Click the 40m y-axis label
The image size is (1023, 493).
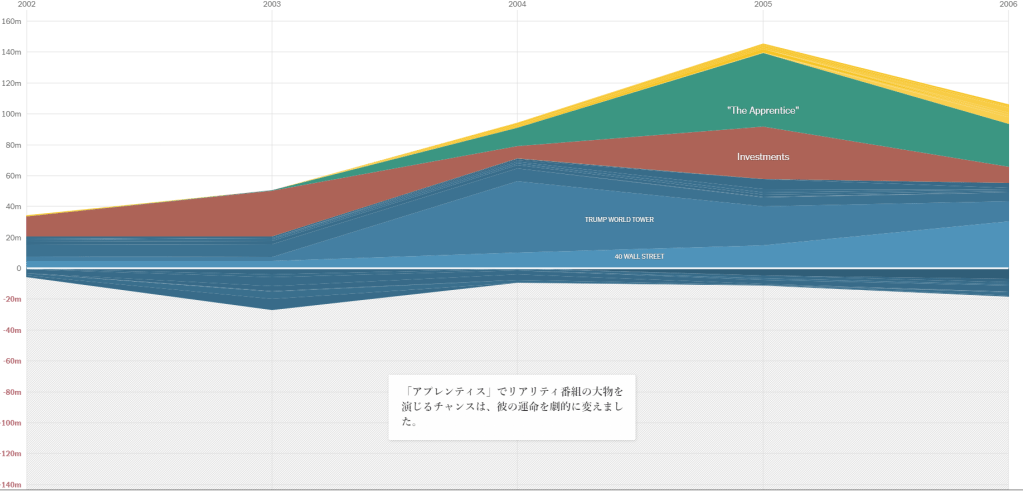click(x=11, y=207)
